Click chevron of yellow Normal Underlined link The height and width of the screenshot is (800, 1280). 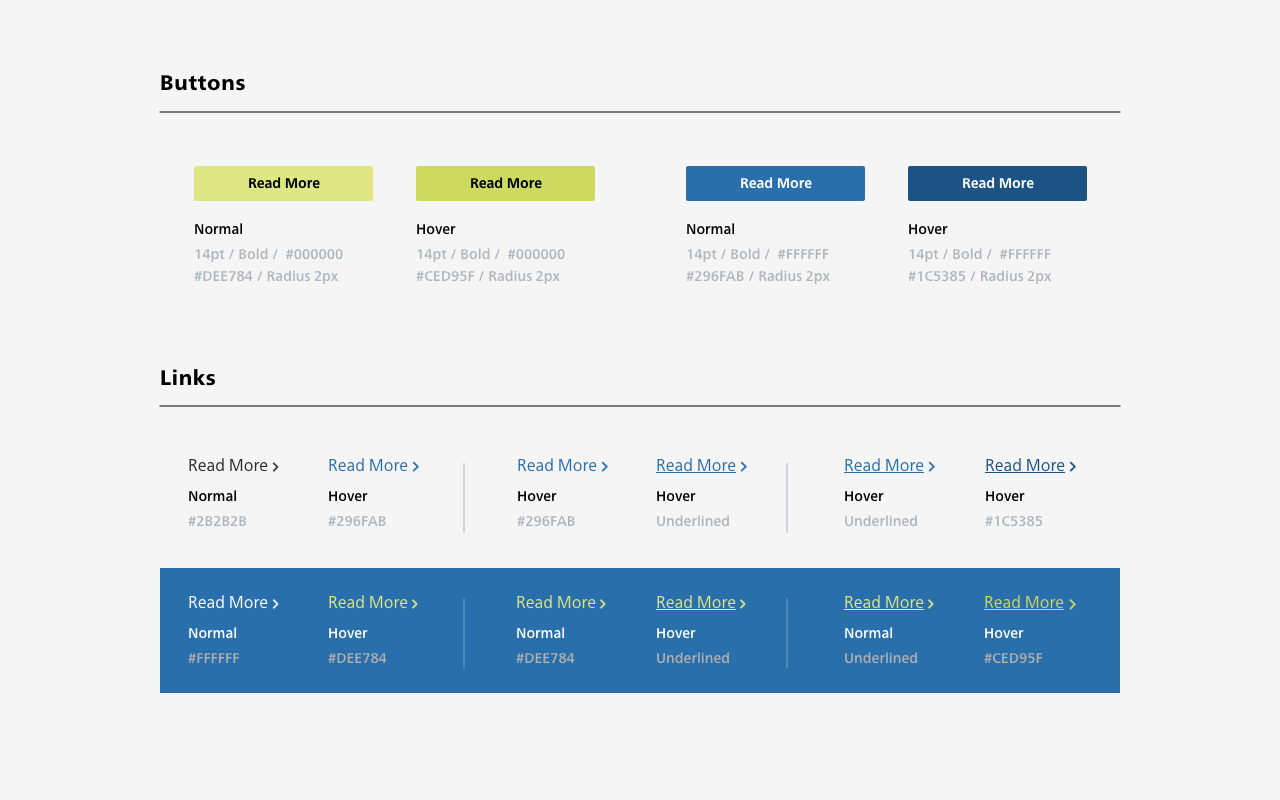[x=931, y=604]
